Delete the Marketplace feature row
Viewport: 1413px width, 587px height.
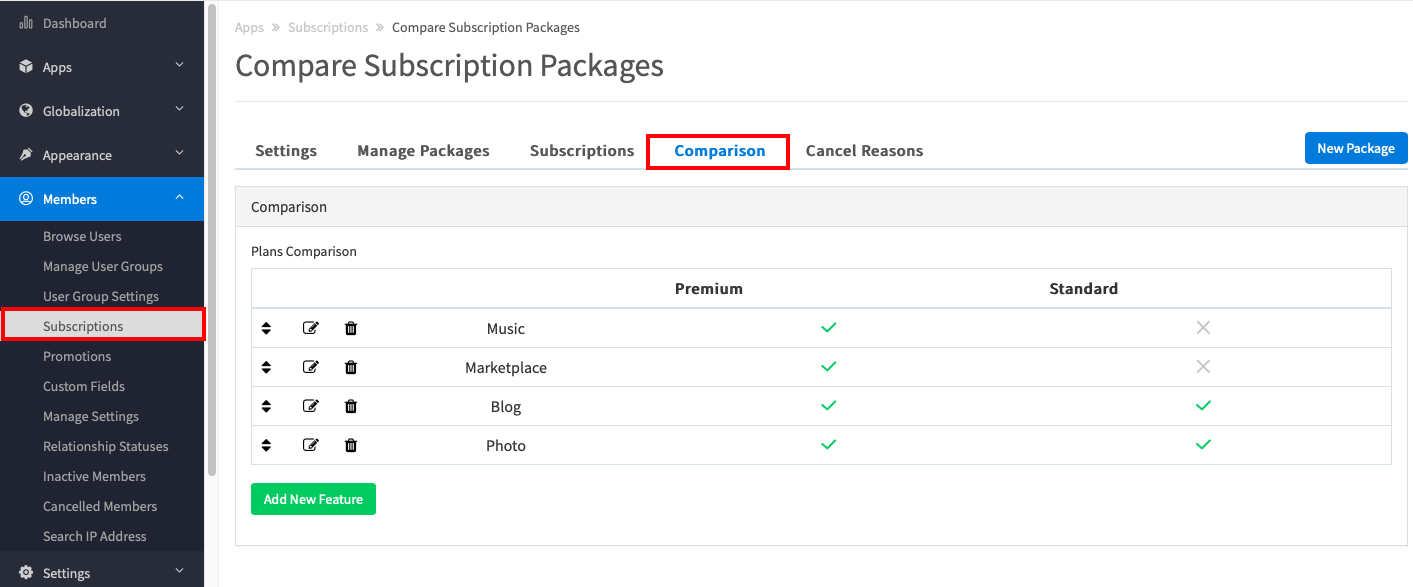pyautogui.click(x=351, y=367)
